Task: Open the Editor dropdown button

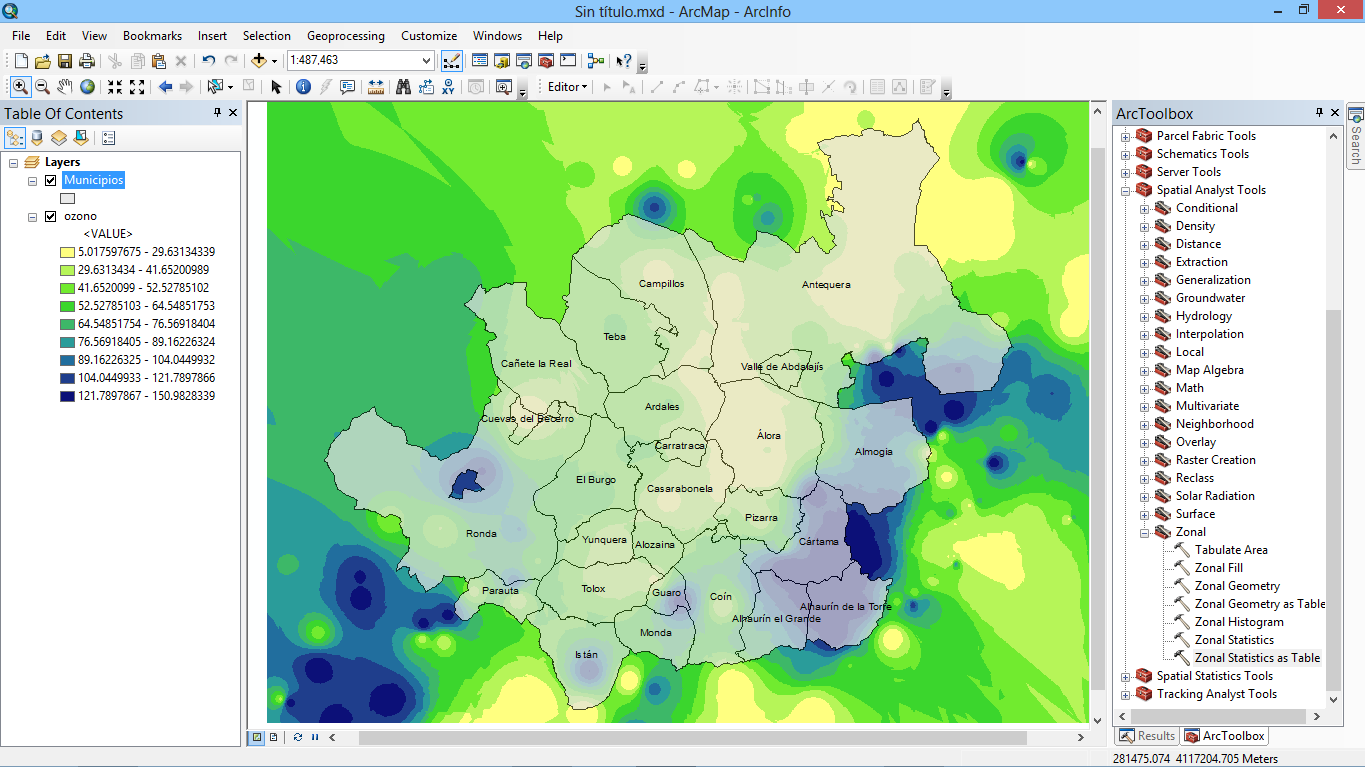Action: pos(567,87)
